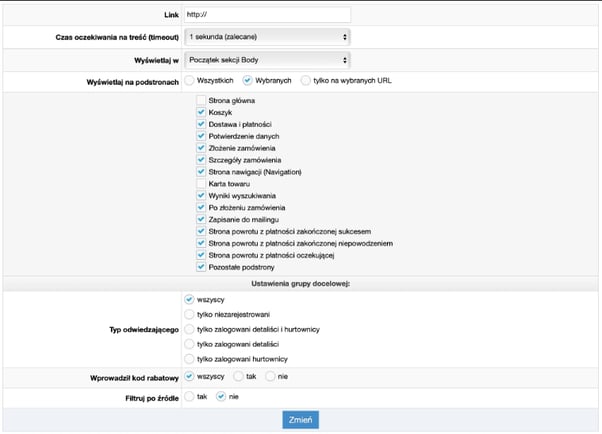Uncheck 'Zapisanie do mailingu' checkbox
This screenshot has width=602, height=434.
(201, 220)
